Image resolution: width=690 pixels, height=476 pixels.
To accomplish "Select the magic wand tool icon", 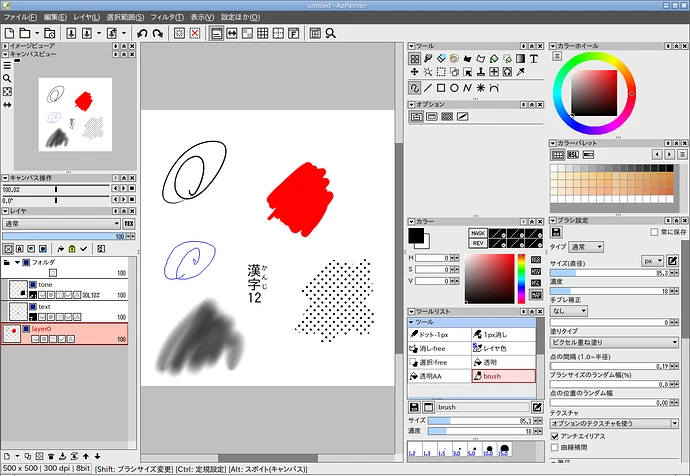I will pos(428,72).
